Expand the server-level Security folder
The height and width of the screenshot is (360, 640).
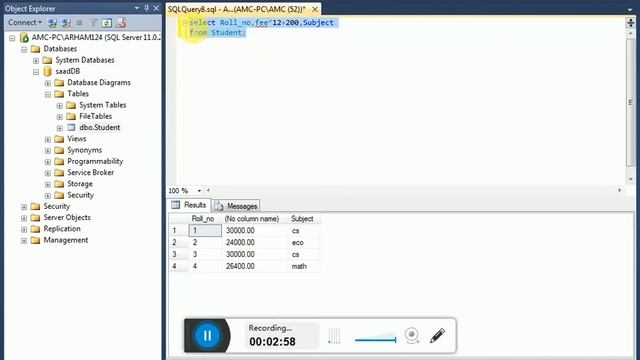(x=24, y=207)
